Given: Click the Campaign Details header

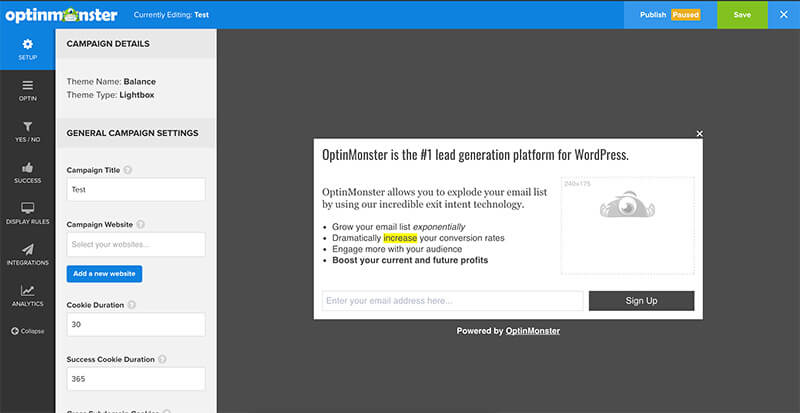Looking at the screenshot, I should point(136,44).
